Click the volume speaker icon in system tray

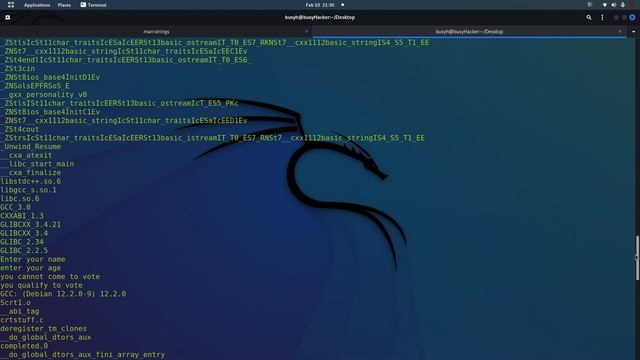(613, 5)
